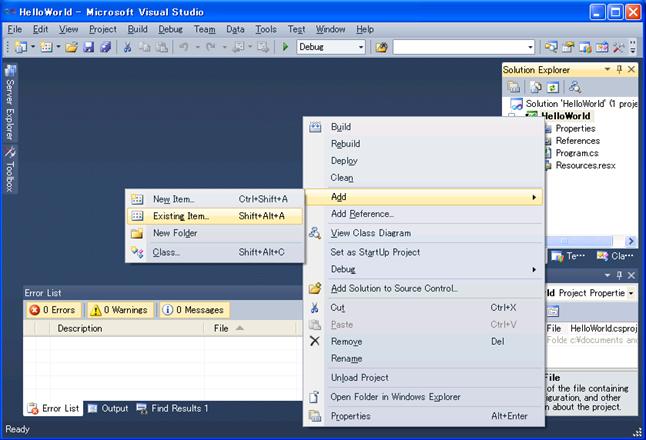Select the References node in Solution Explorer
The width and height of the screenshot is (646, 440).
(x=578, y=141)
